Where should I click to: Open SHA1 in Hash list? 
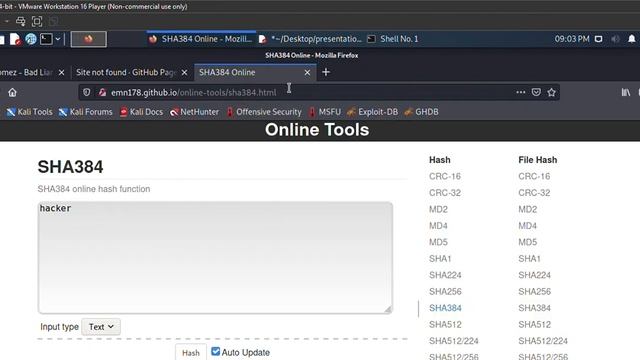coord(440,259)
